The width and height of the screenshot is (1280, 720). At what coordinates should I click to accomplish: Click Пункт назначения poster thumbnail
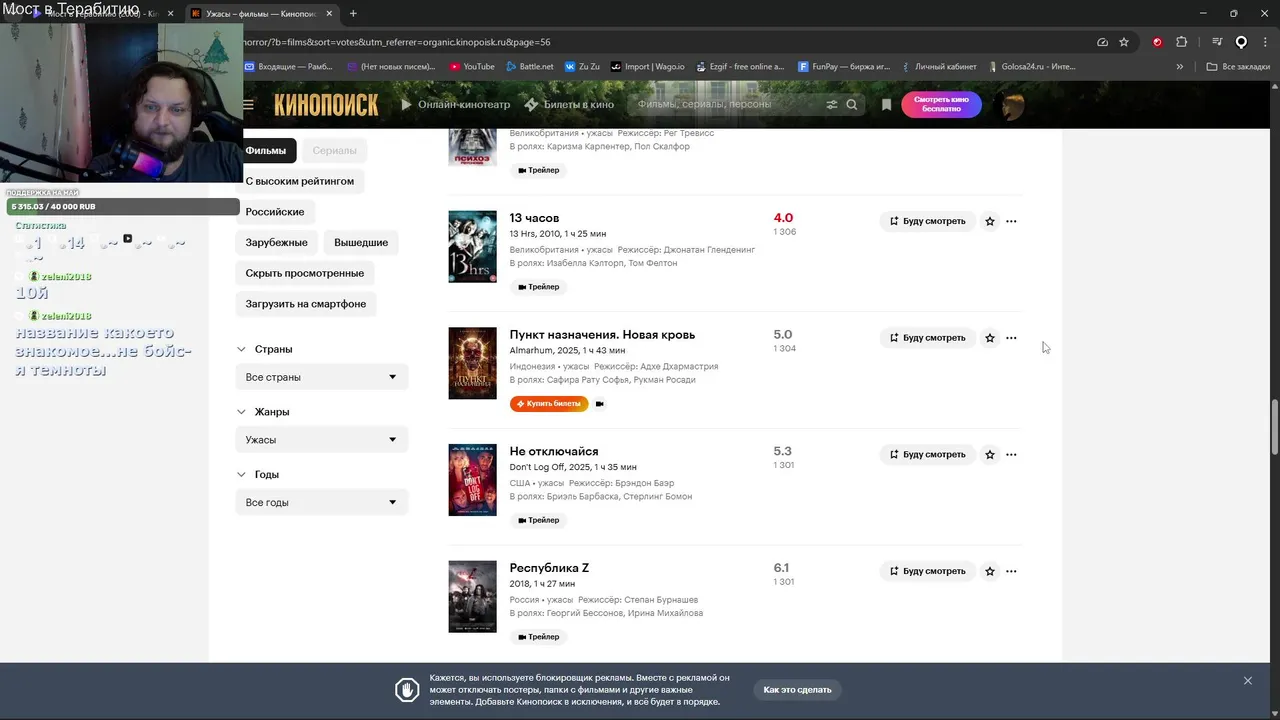472,363
